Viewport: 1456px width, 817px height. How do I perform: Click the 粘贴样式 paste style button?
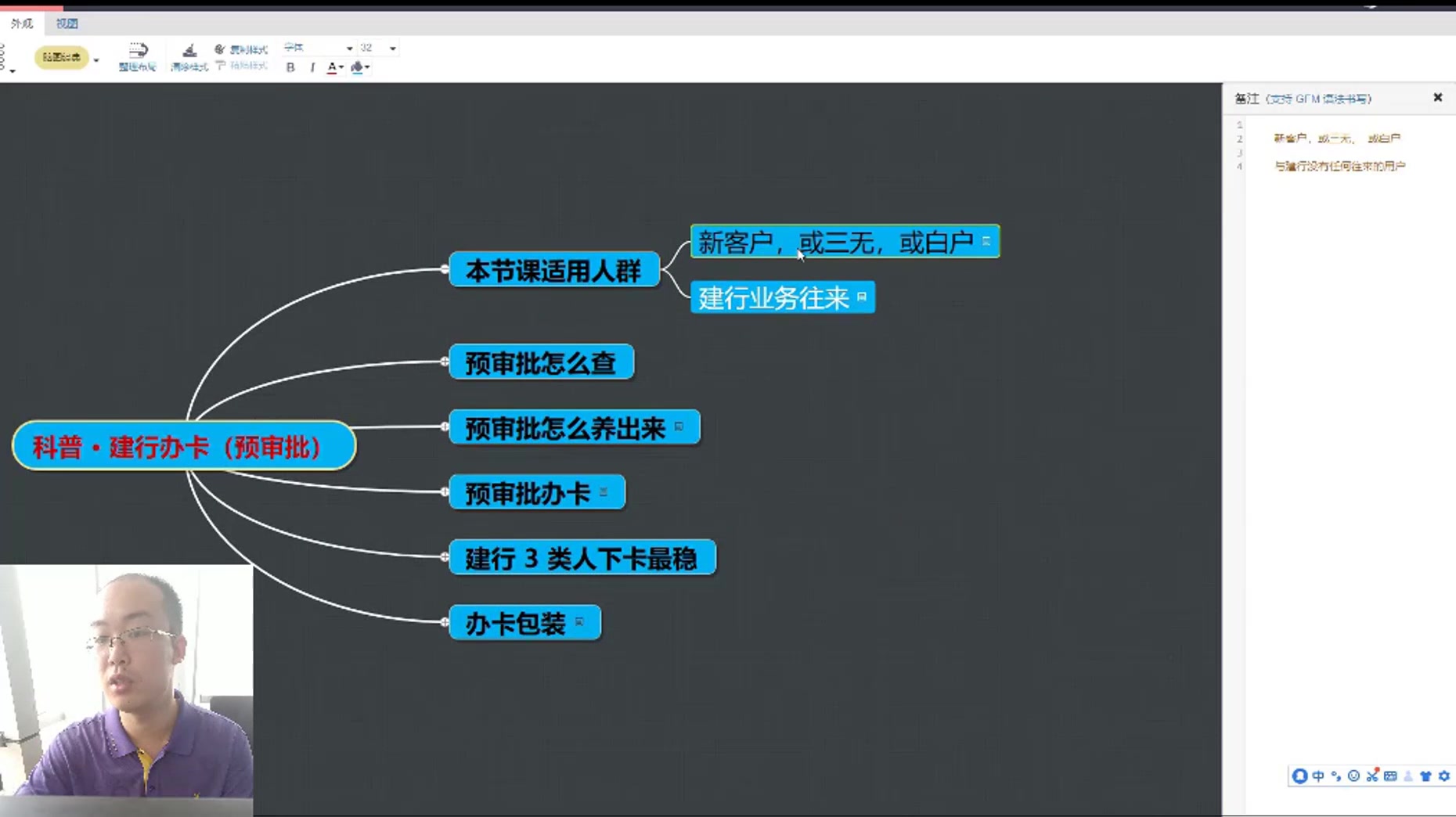click(x=241, y=66)
